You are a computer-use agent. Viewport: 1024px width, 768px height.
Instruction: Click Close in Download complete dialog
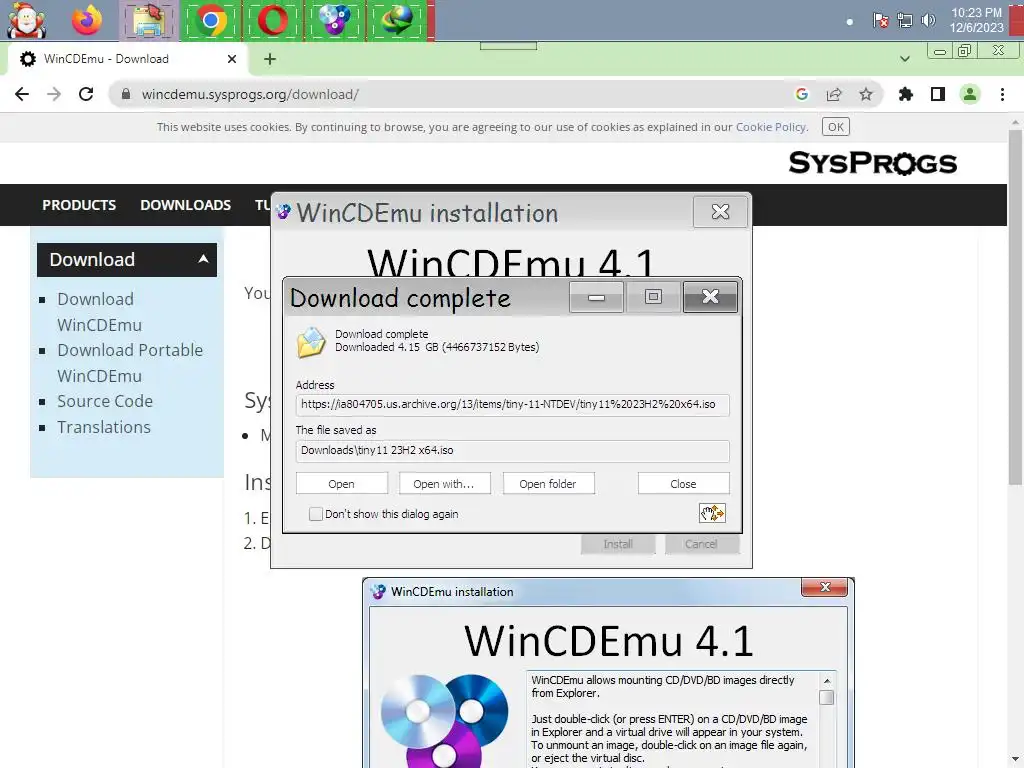[683, 484]
